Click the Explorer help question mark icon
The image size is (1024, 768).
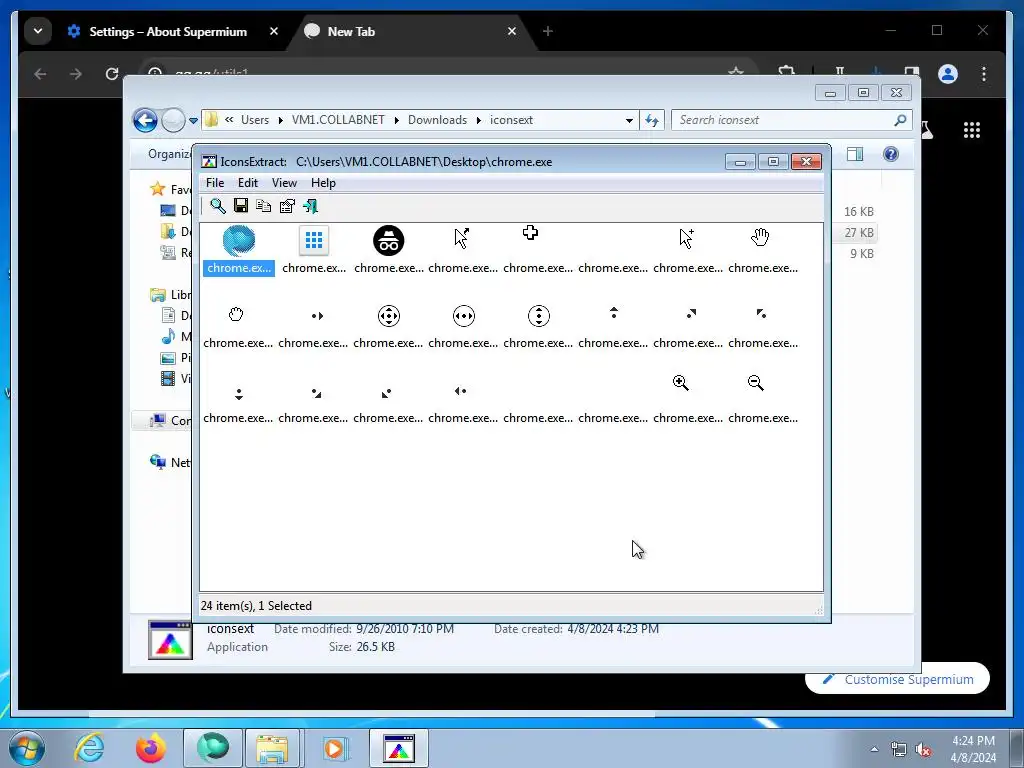click(x=891, y=153)
